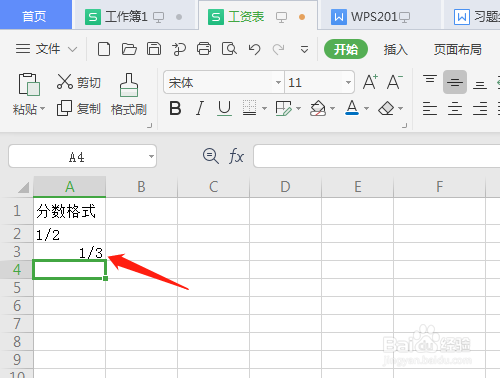Switch to the WPS201 document tab

coord(380,17)
